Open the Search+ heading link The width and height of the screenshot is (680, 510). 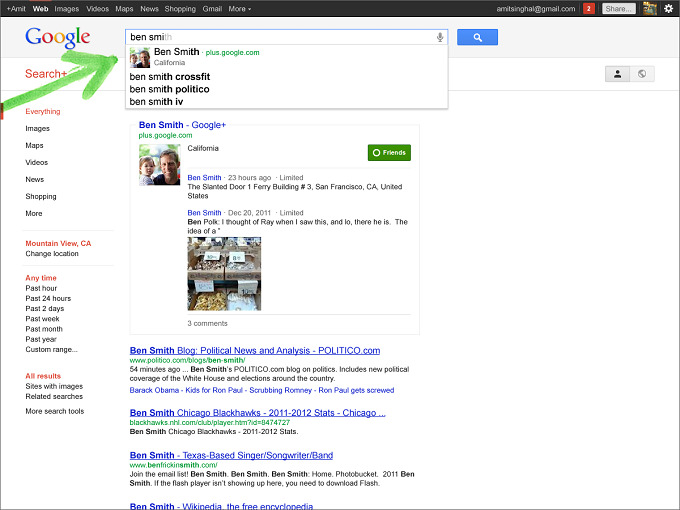tap(46, 74)
